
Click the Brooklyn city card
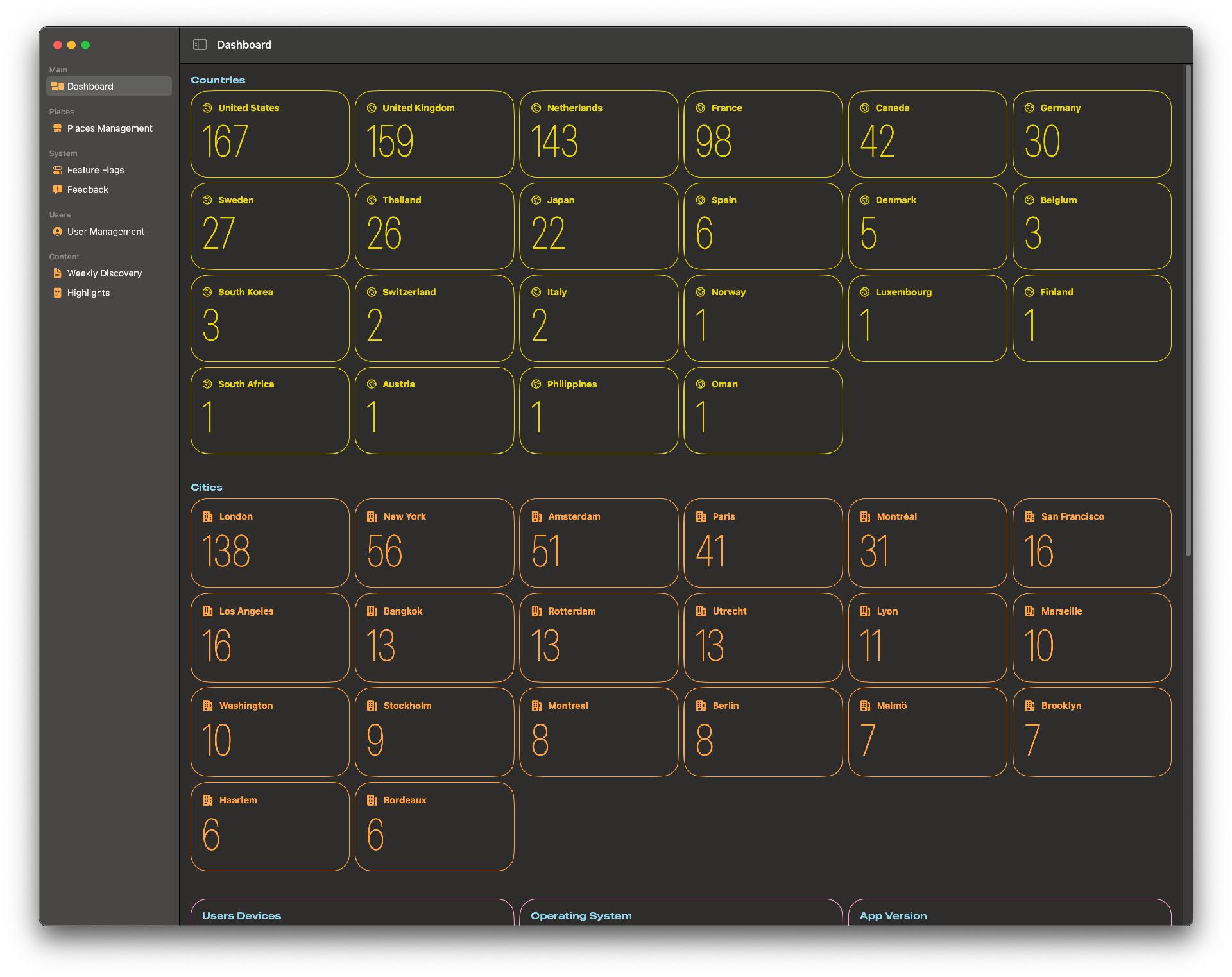point(1092,732)
